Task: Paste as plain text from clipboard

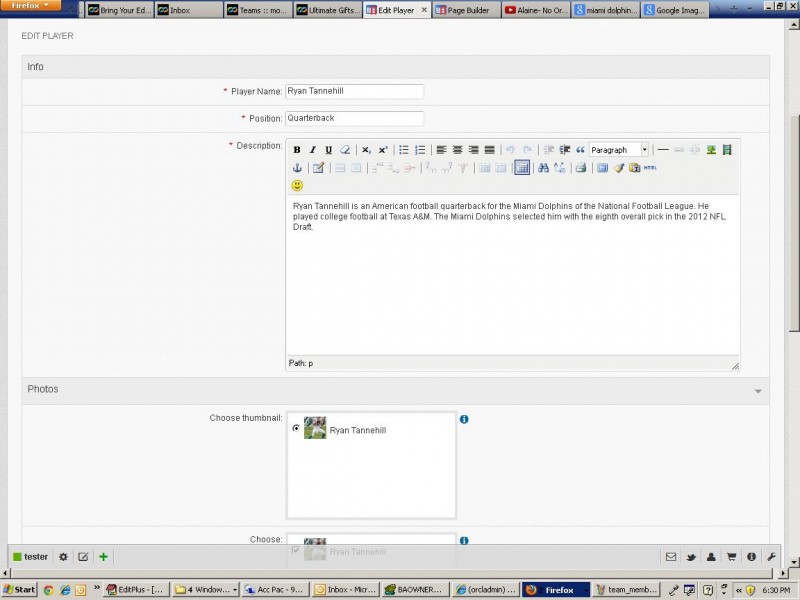Action: [x=634, y=168]
